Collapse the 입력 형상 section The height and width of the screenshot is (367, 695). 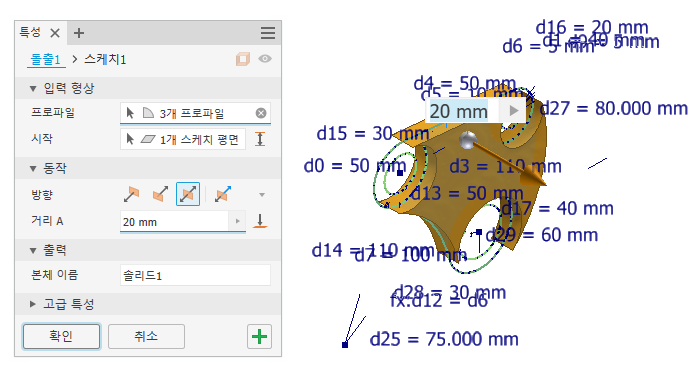pyautogui.click(x=32, y=89)
